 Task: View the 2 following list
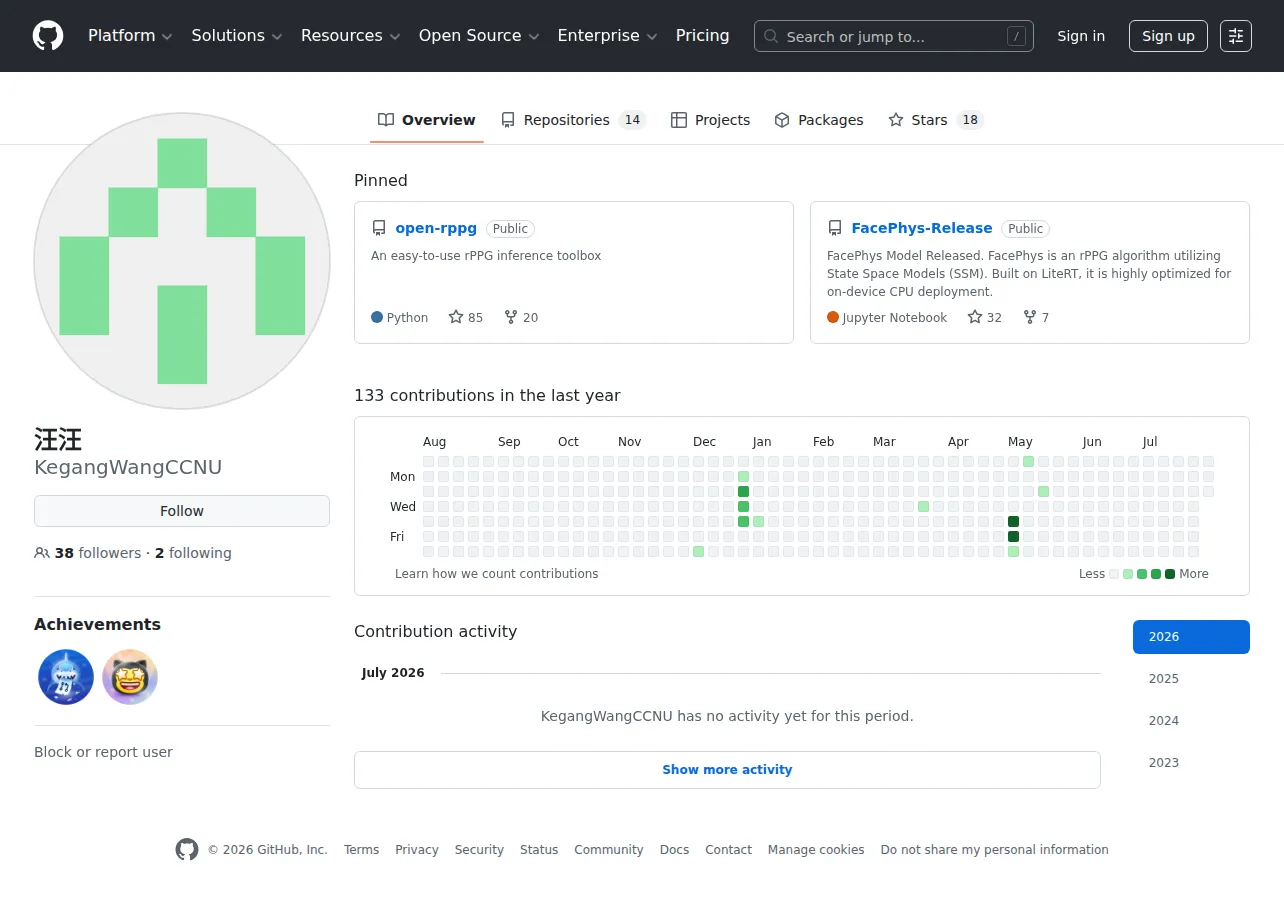pyautogui.click(x=193, y=553)
